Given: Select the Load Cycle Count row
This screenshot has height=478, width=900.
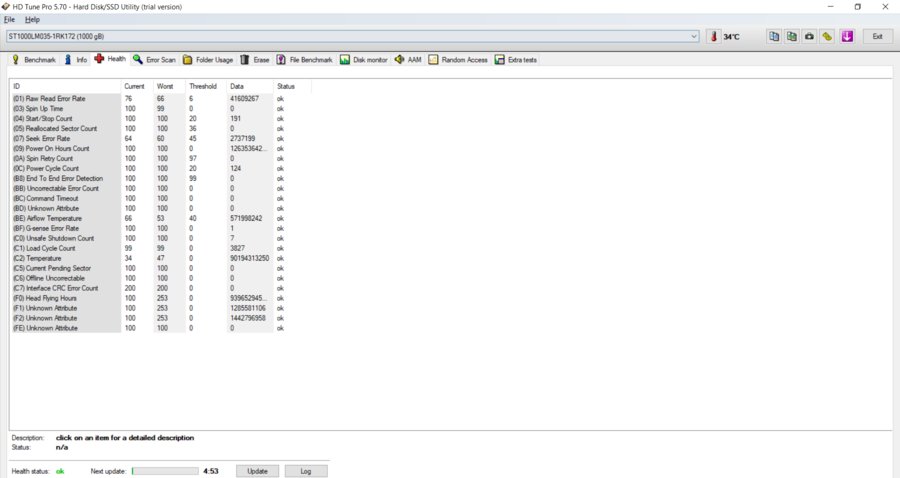Looking at the screenshot, I should coord(161,248).
